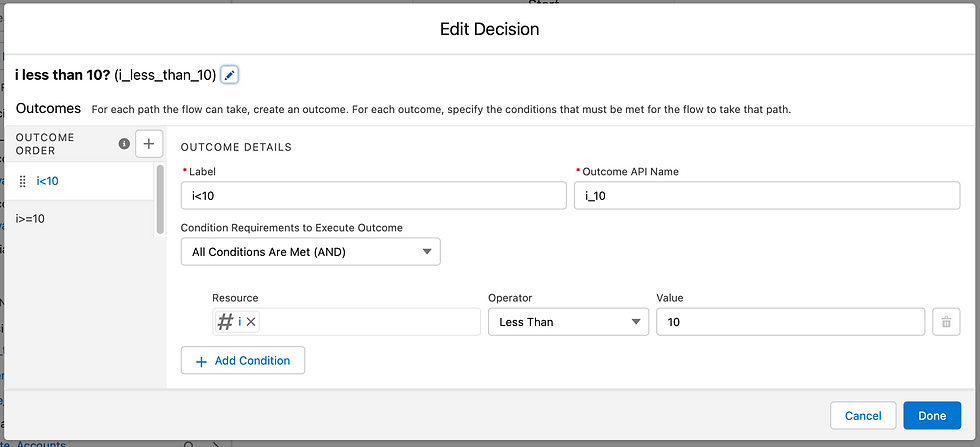Viewport: 980px width, 447px height.
Task: Click the Label input field
Action: [374, 196]
